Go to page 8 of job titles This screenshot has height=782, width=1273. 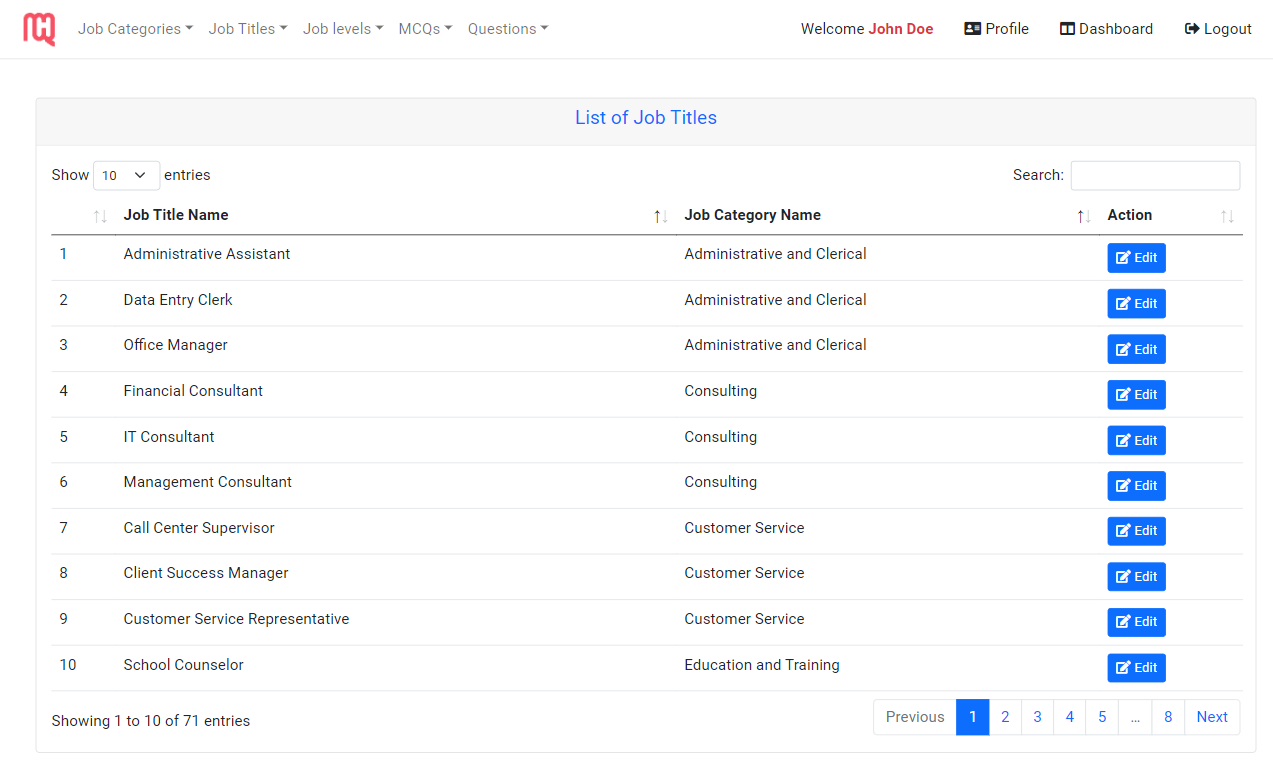click(1168, 717)
